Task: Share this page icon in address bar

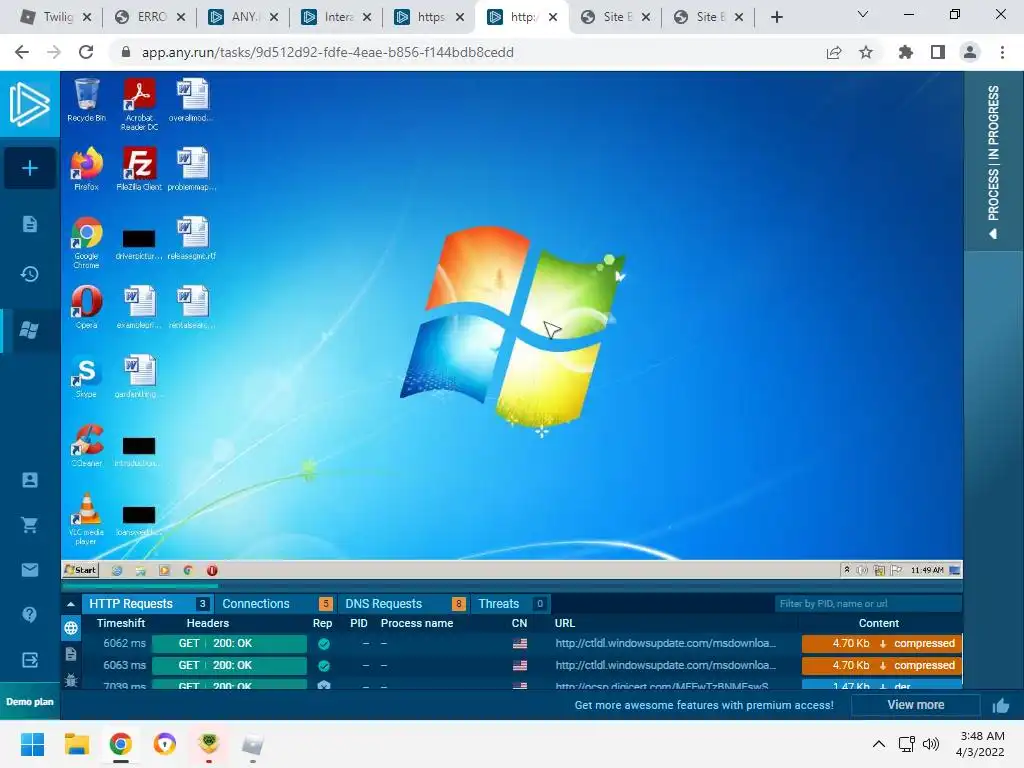Action: click(x=834, y=52)
